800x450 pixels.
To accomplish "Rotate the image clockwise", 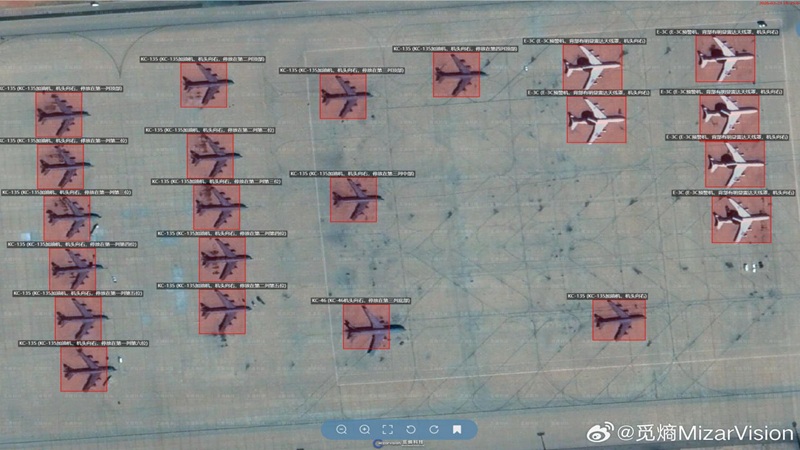I will pos(432,429).
